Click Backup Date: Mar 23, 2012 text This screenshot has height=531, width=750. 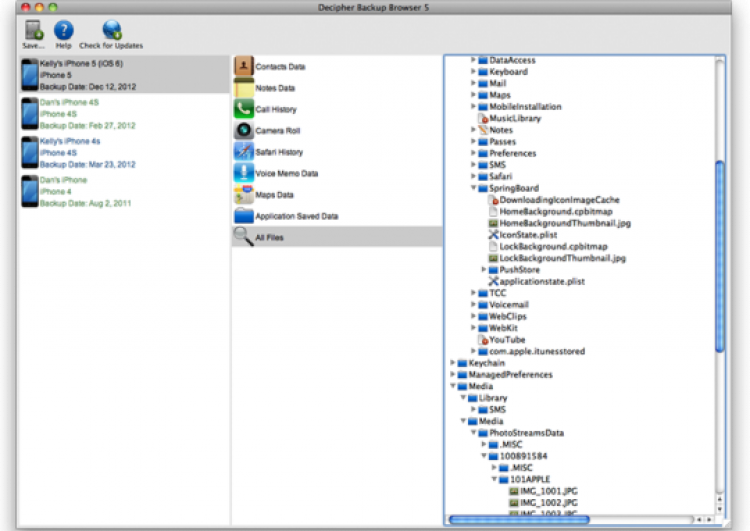(x=88, y=165)
